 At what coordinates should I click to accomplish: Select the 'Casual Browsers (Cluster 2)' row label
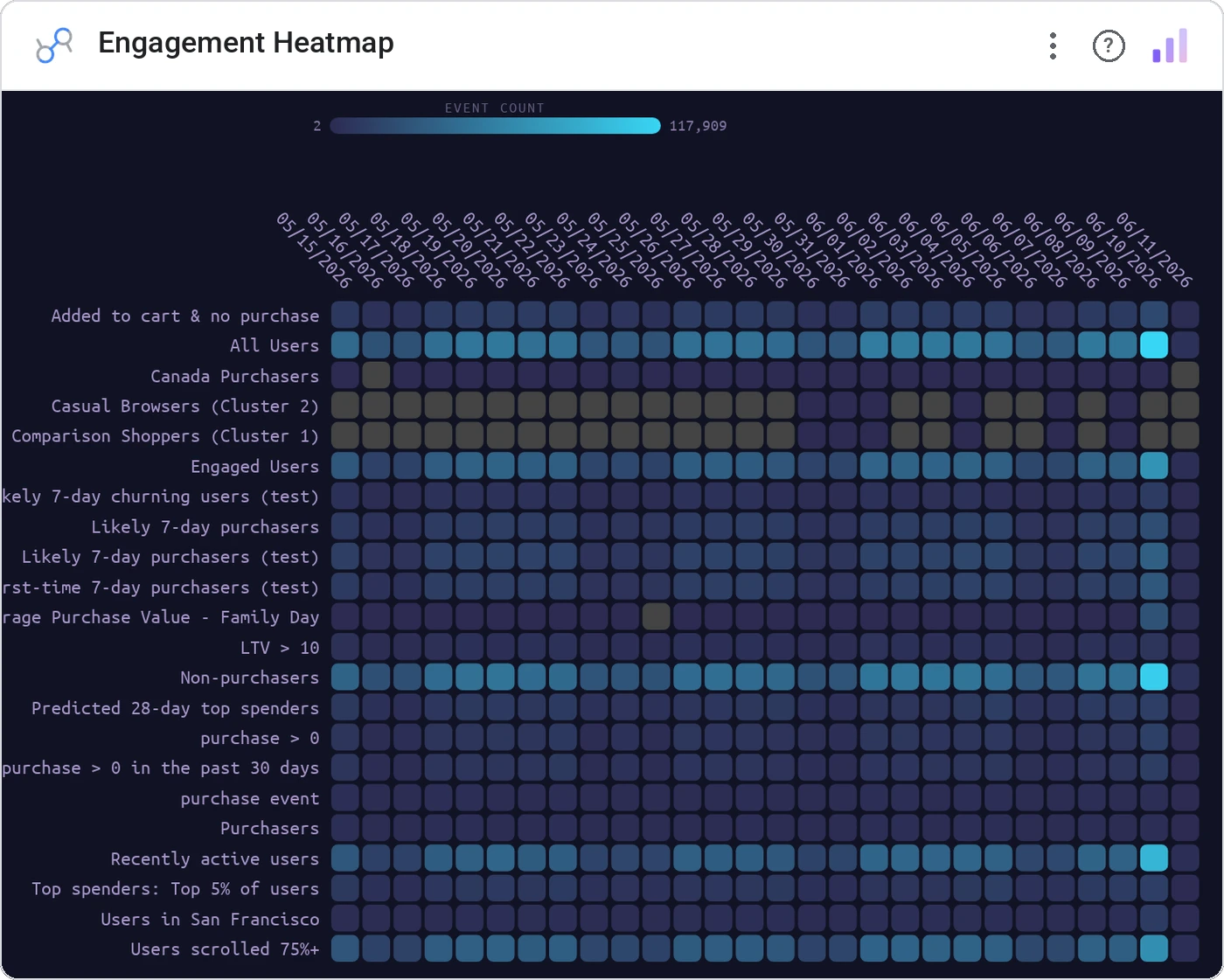pos(185,406)
